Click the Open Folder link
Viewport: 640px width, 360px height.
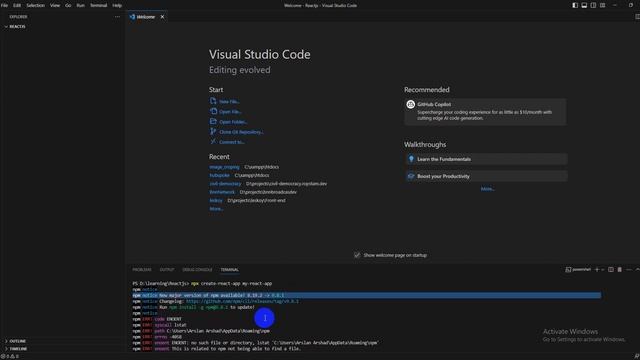click(233, 122)
